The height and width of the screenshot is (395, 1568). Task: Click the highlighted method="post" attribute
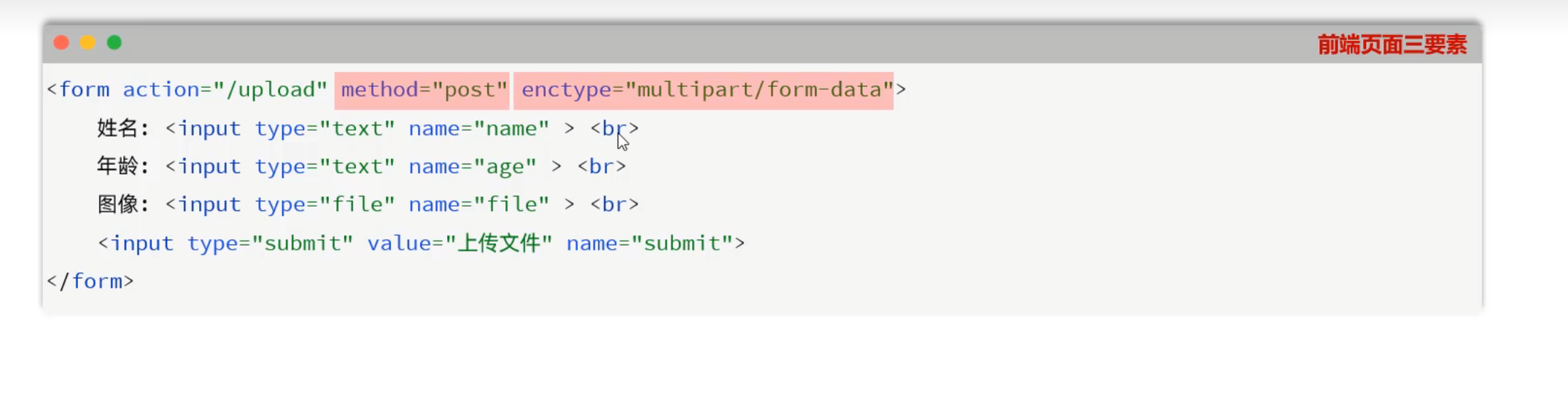click(x=423, y=90)
